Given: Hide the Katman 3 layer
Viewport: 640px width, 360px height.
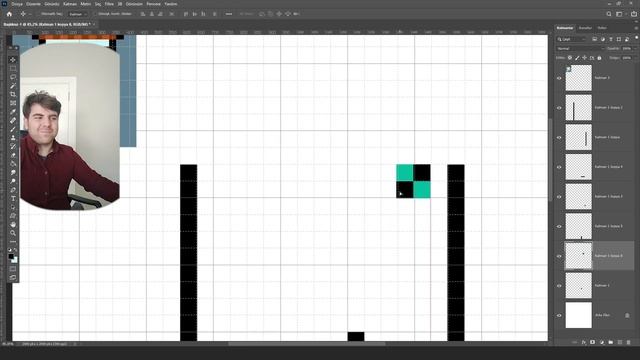Looking at the screenshot, I should point(559,78).
